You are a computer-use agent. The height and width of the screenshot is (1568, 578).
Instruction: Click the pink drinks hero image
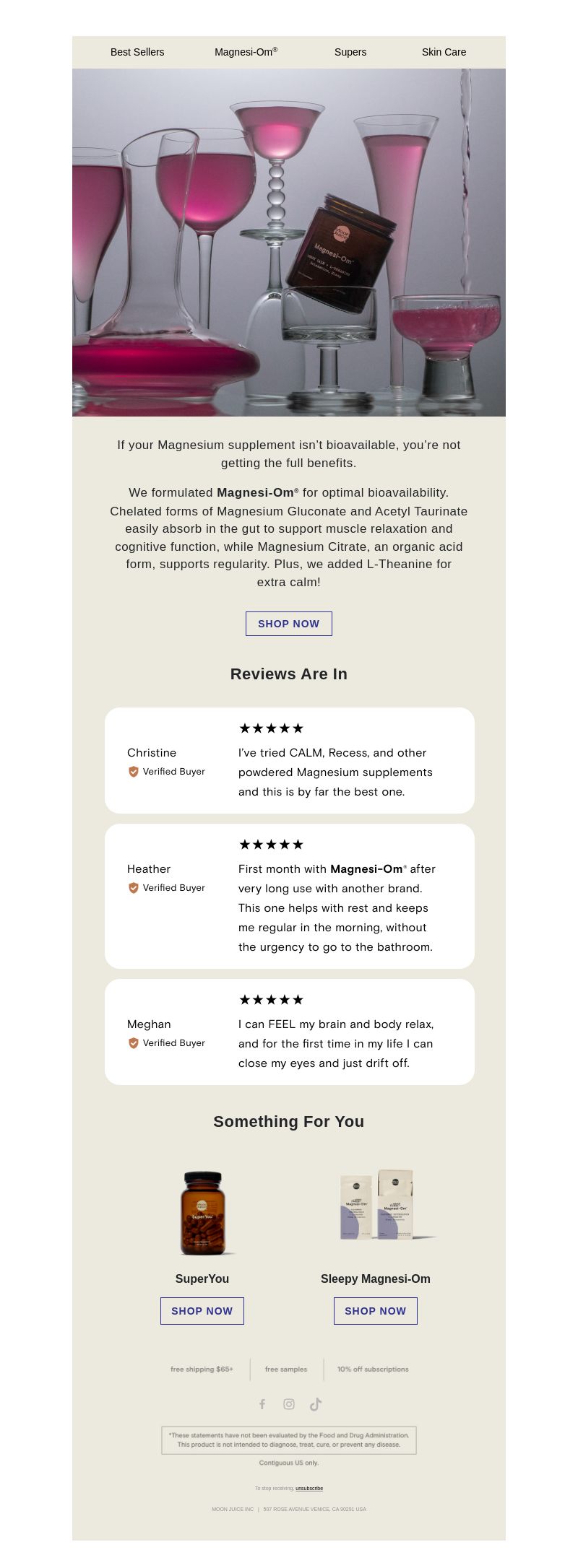[x=289, y=243]
